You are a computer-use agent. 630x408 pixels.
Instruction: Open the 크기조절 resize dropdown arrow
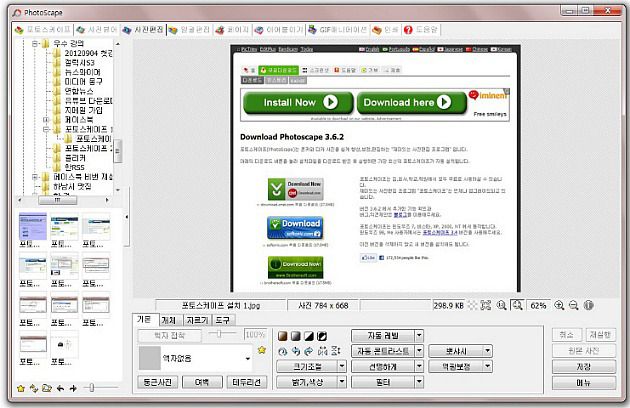point(342,366)
